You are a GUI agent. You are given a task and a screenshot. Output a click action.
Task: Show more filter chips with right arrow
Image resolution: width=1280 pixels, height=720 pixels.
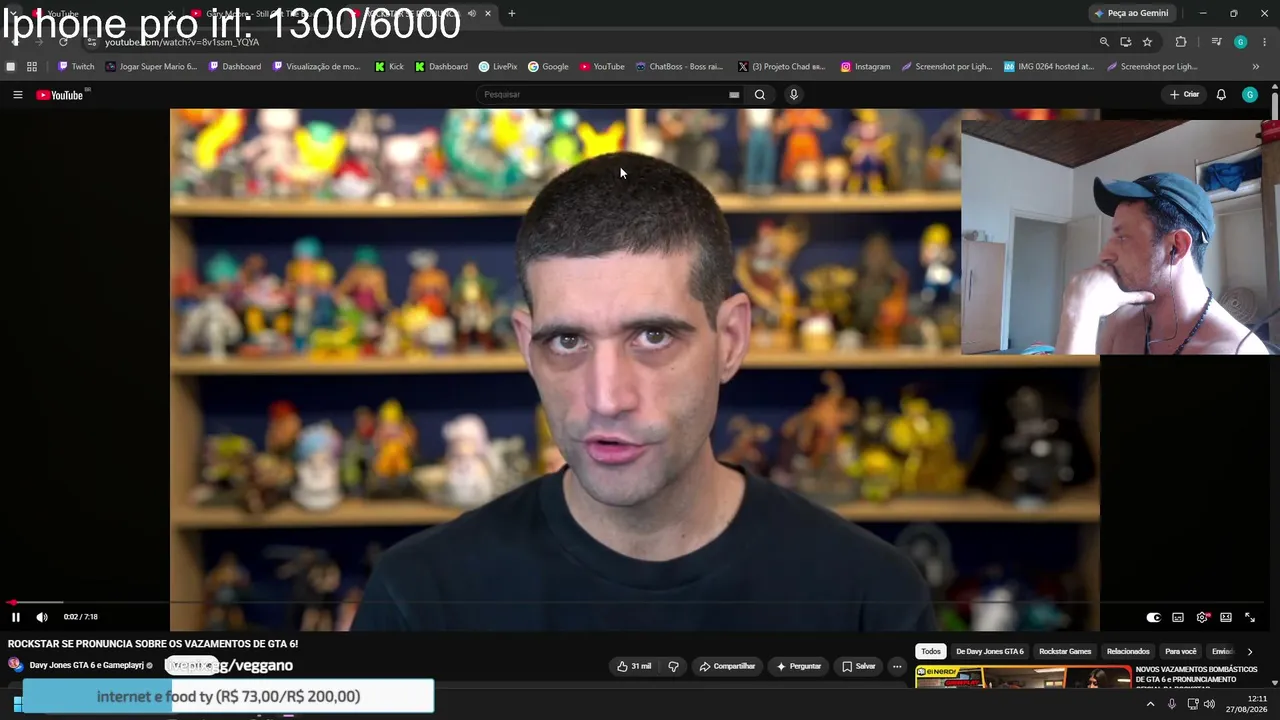(x=1249, y=652)
